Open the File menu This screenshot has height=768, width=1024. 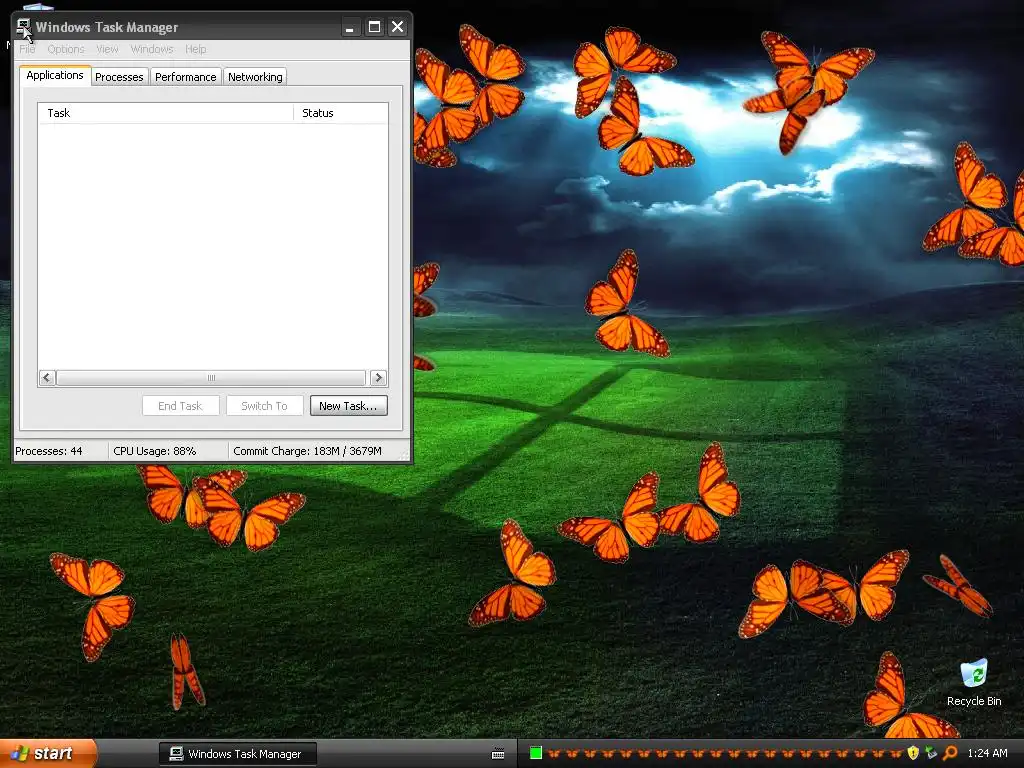click(x=27, y=49)
